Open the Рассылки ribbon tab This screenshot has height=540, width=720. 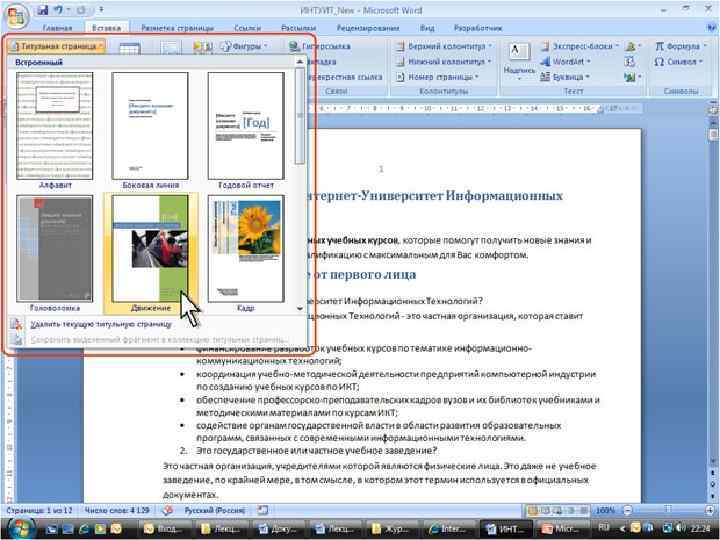298,28
